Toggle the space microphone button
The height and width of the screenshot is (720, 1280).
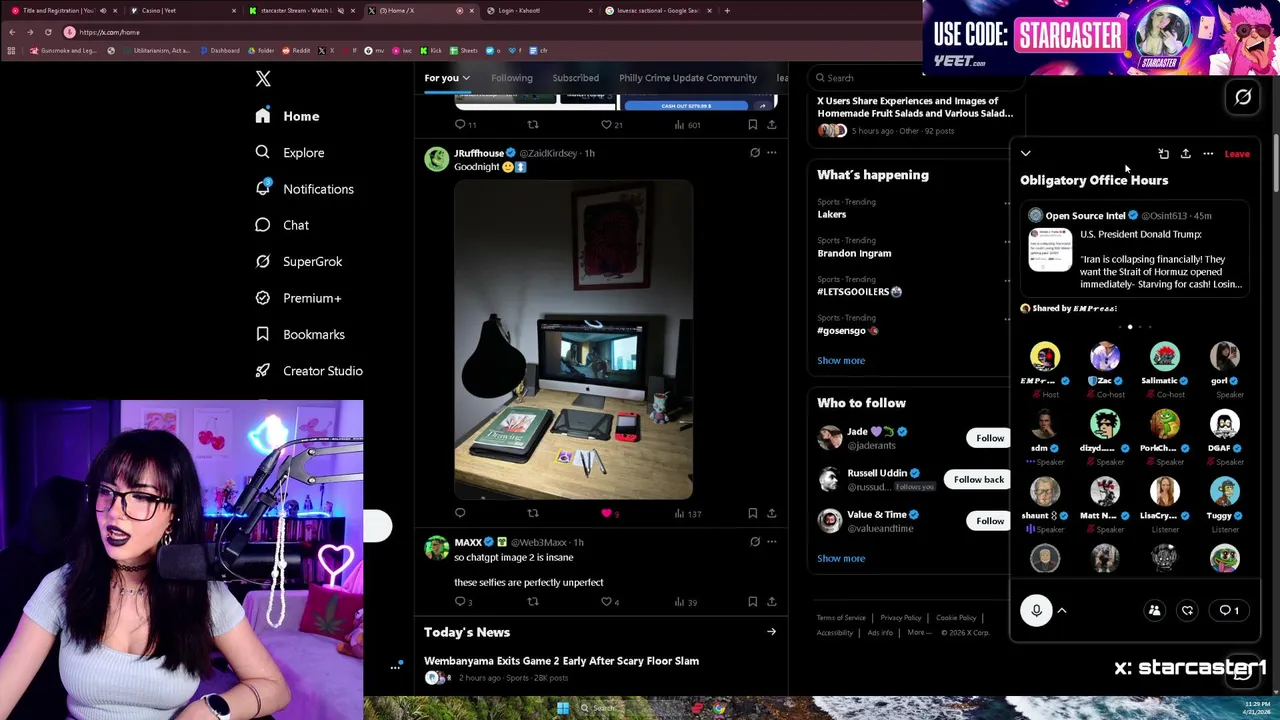click(x=1036, y=610)
